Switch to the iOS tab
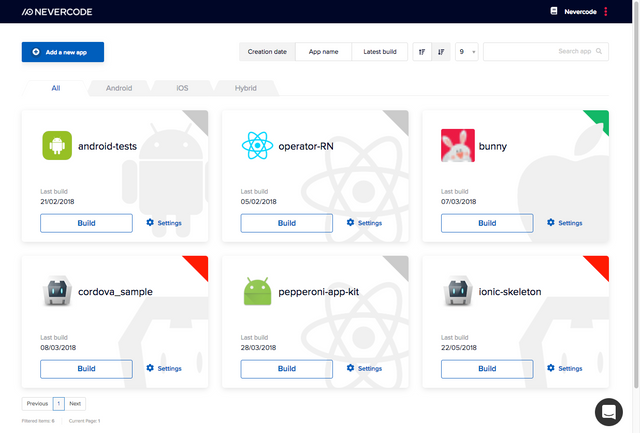This screenshot has width=640, height=433. (x=182, y=88)
